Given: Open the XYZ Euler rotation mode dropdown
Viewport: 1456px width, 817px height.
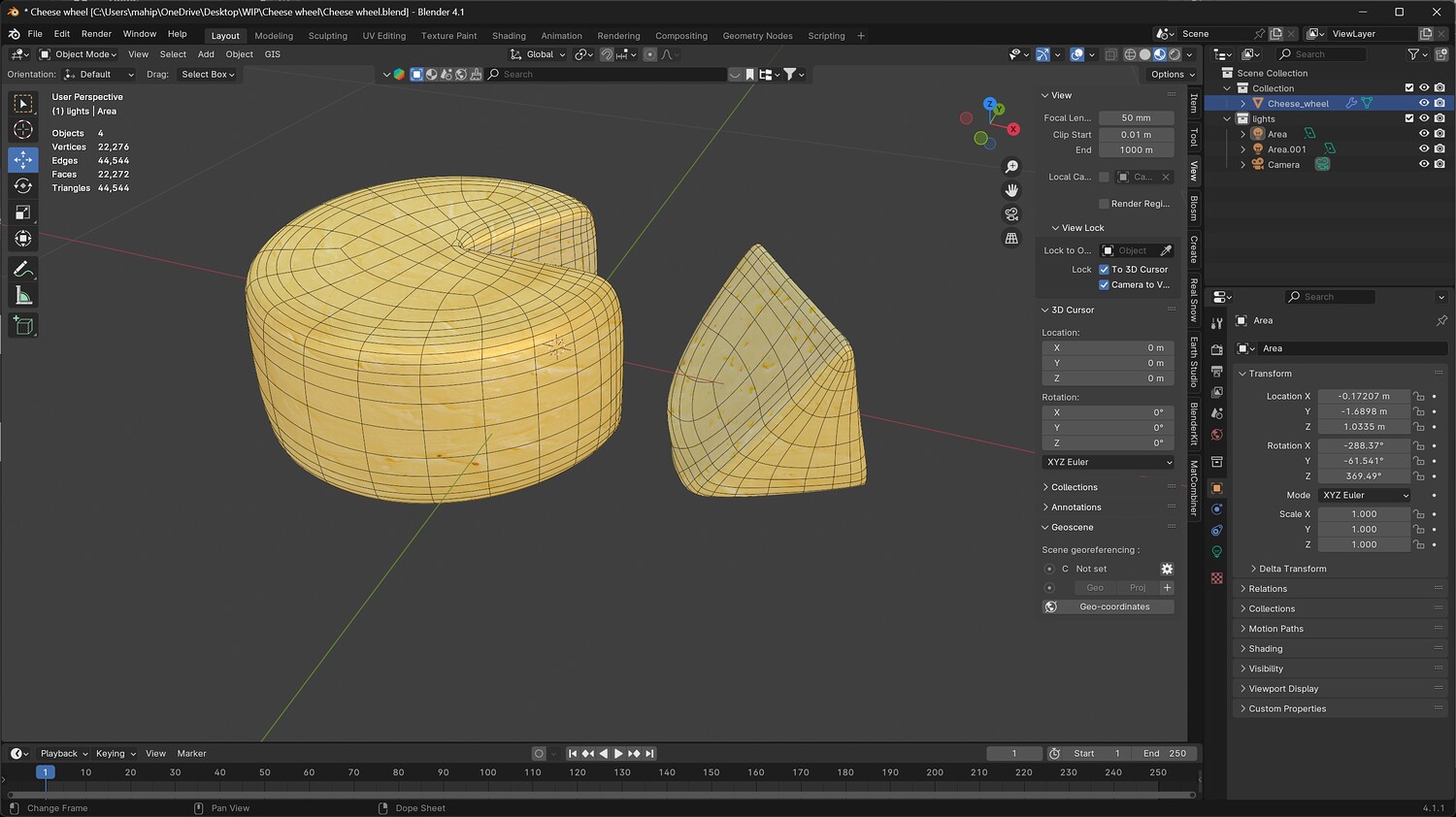Looking at the screenshot, I should (x=1365, y=495).
